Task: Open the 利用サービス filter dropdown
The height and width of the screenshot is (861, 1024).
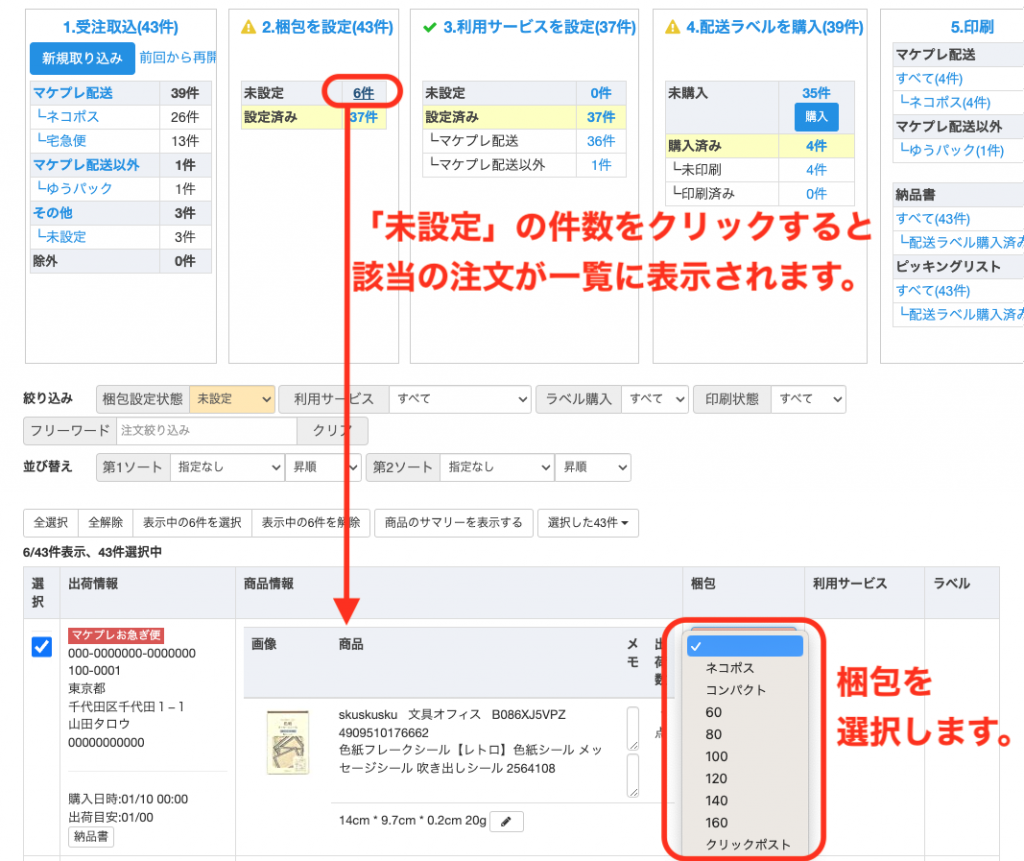Action: [460, 399]
